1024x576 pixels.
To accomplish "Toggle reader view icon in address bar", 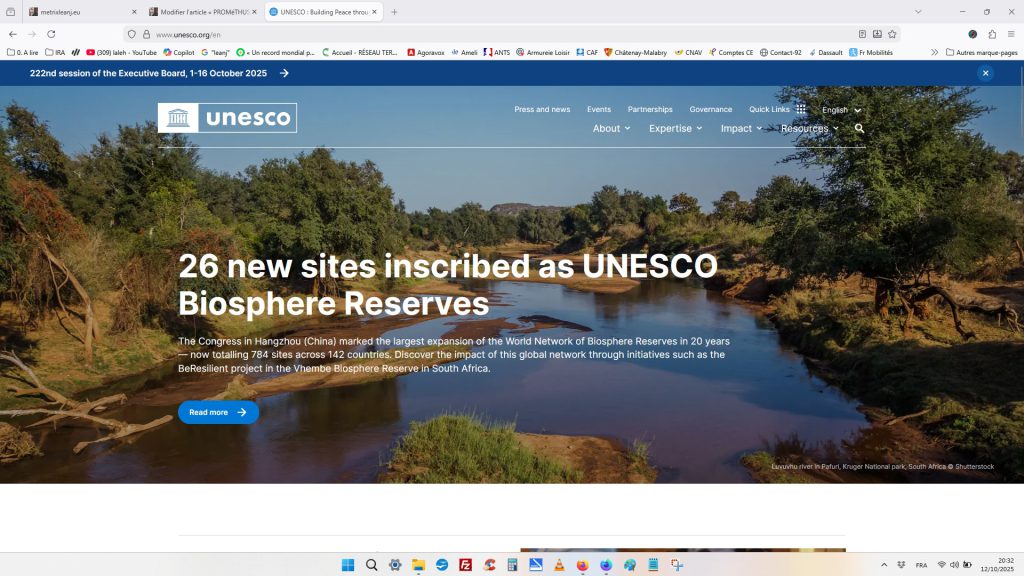I will point(862,34).
